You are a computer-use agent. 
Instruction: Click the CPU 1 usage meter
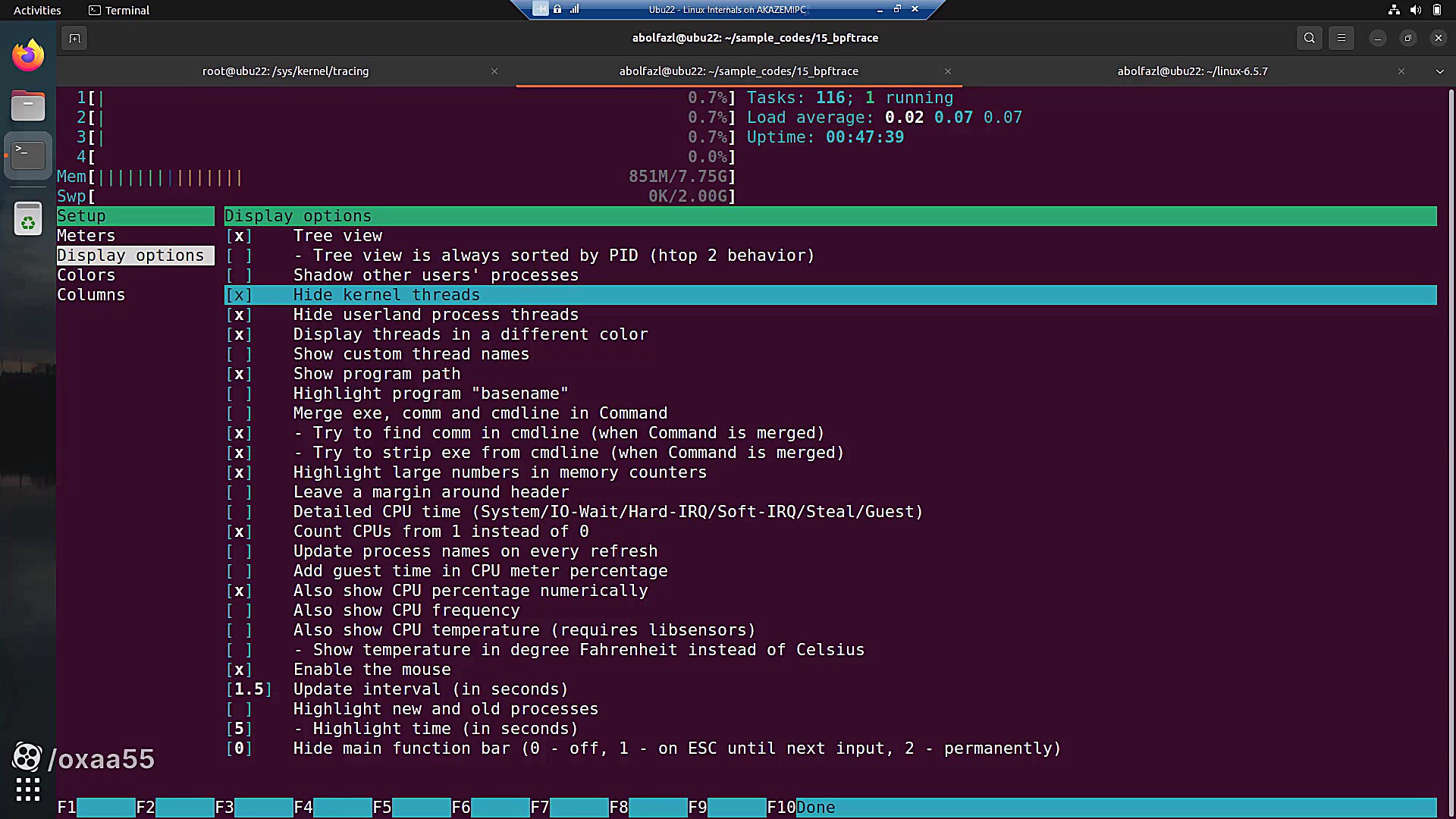(x=406, y=98)
